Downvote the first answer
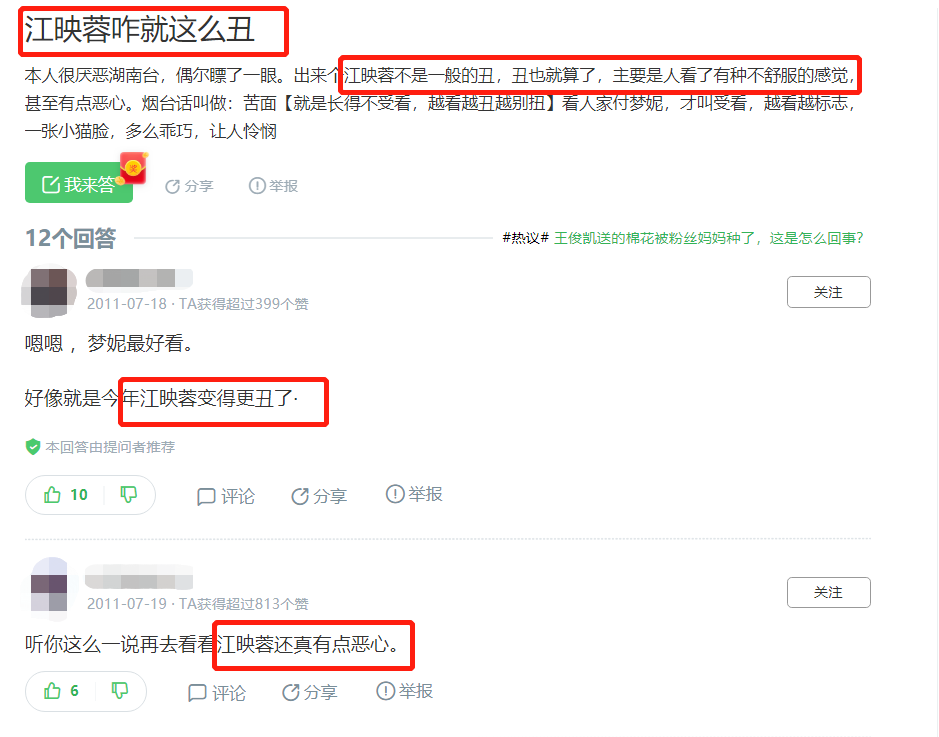 (129, 495)
